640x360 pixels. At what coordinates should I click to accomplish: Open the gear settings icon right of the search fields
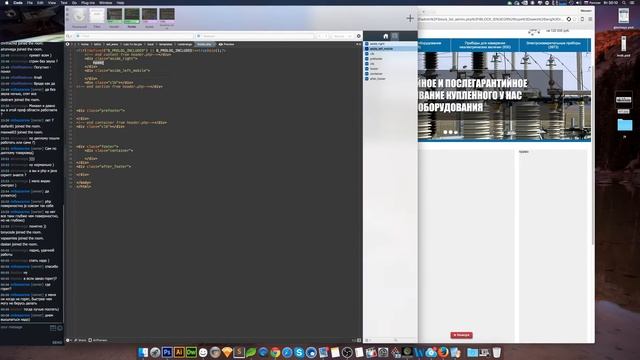[359, 36]
